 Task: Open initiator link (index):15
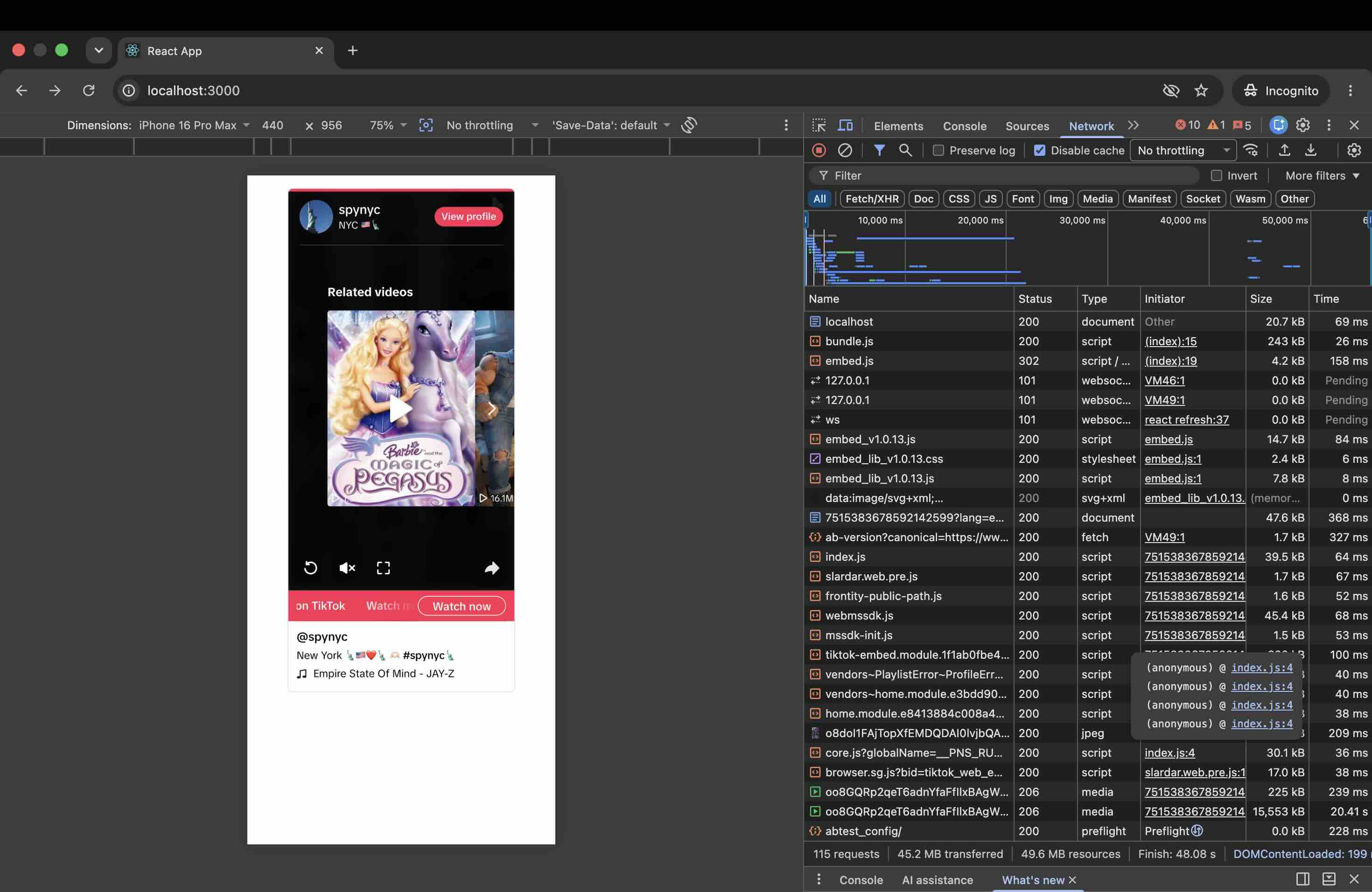click(1170, 341)
